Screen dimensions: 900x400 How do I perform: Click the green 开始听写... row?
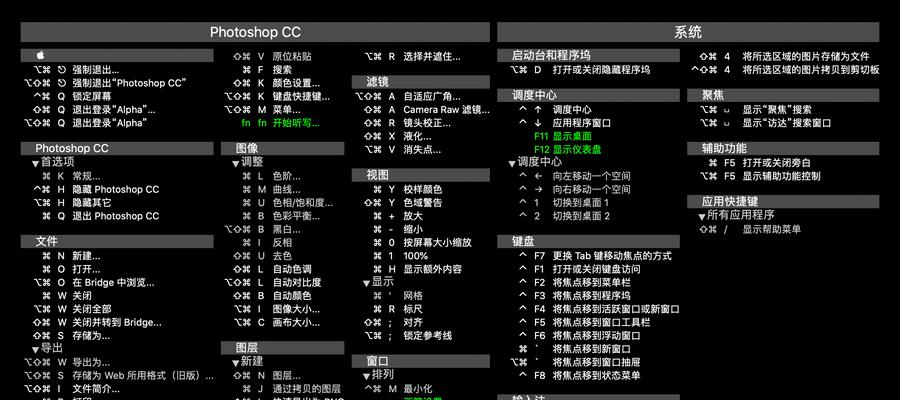click(282, 123)
